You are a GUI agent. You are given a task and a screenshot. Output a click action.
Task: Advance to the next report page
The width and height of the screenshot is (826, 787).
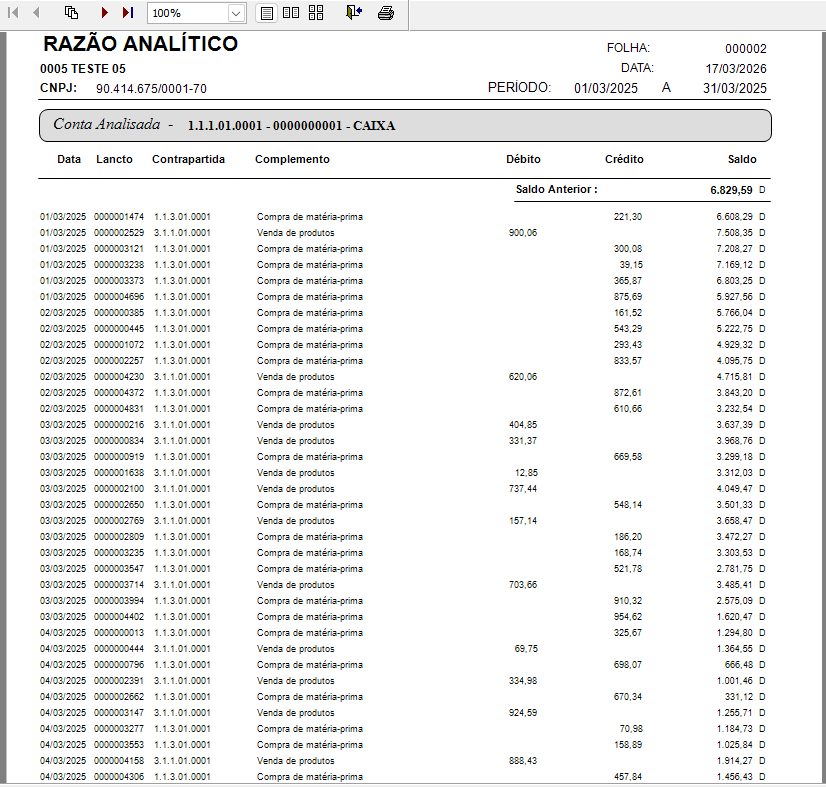[x=105, y=13]
